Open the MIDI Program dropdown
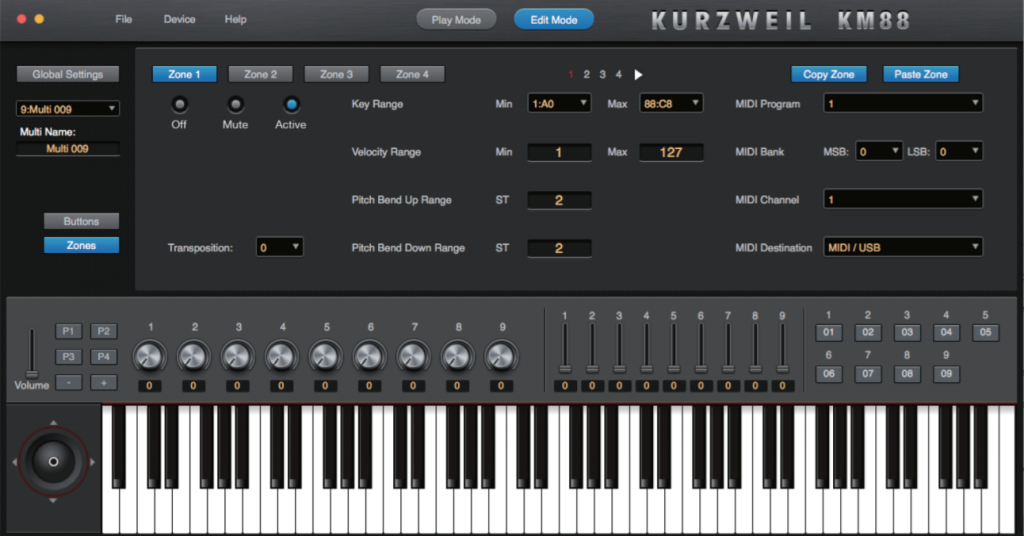This screenshot has width=1024, height=536. 903,103
